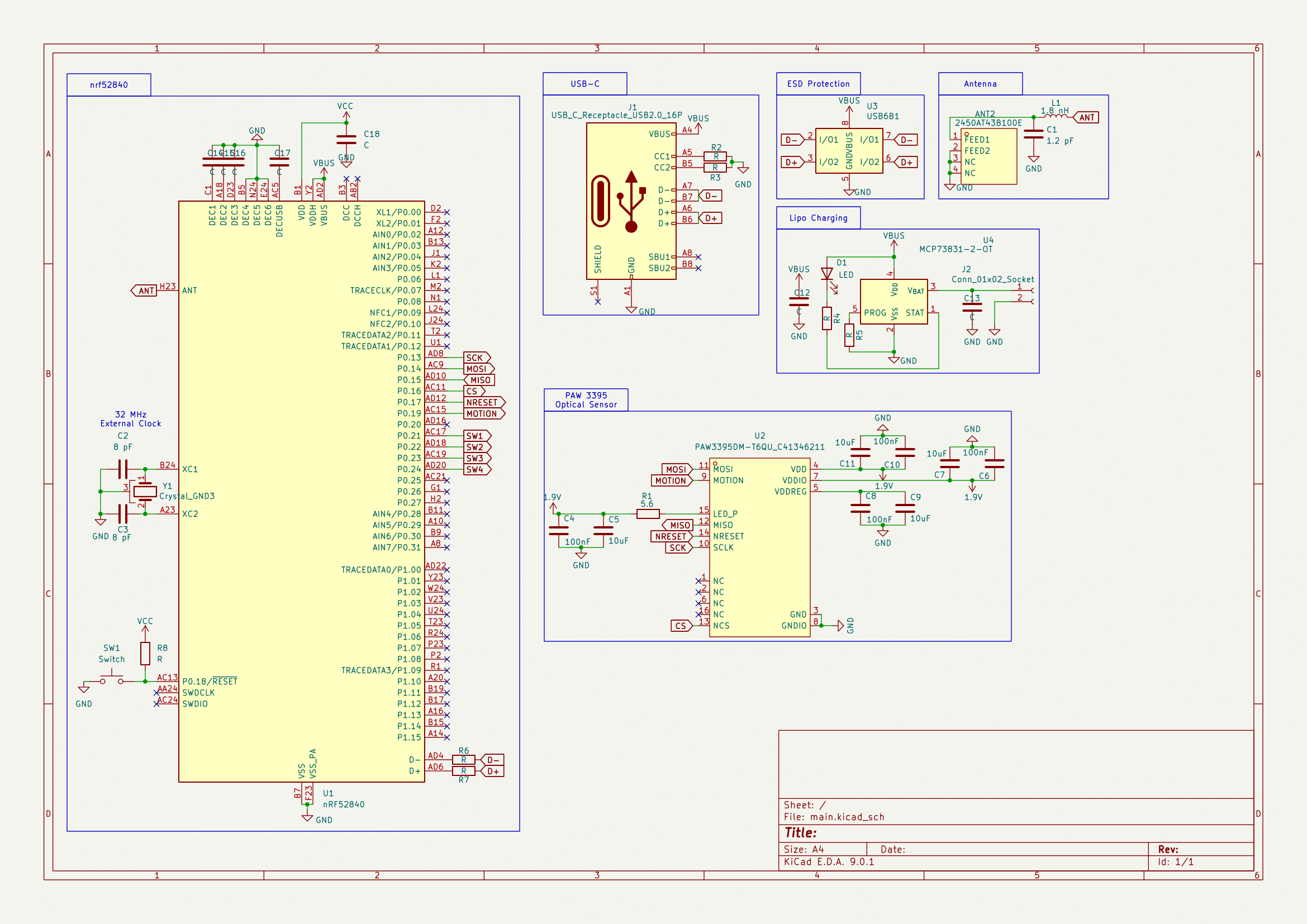Select the R8 pull-up resistor

click(x=145, y=653)
